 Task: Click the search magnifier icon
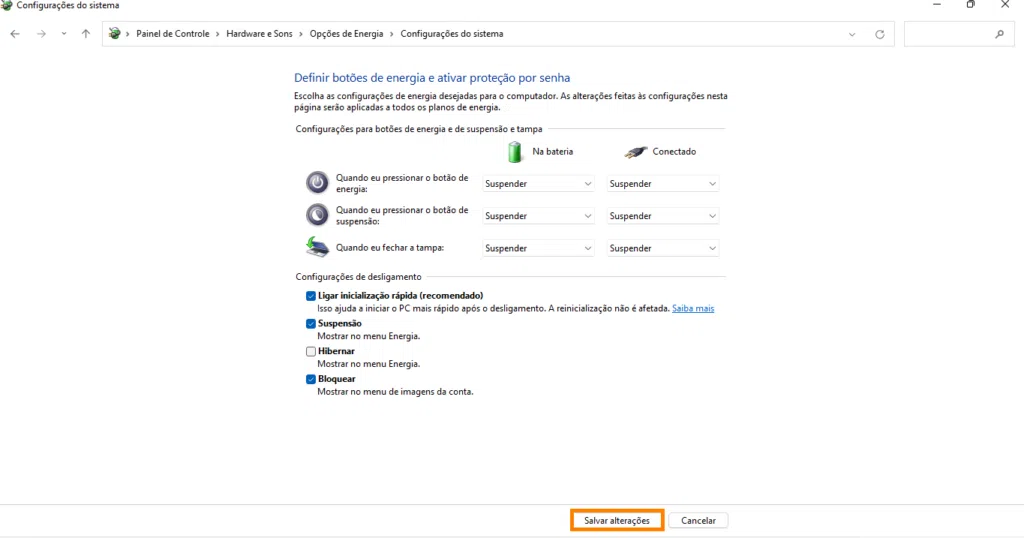pos(999,34)
